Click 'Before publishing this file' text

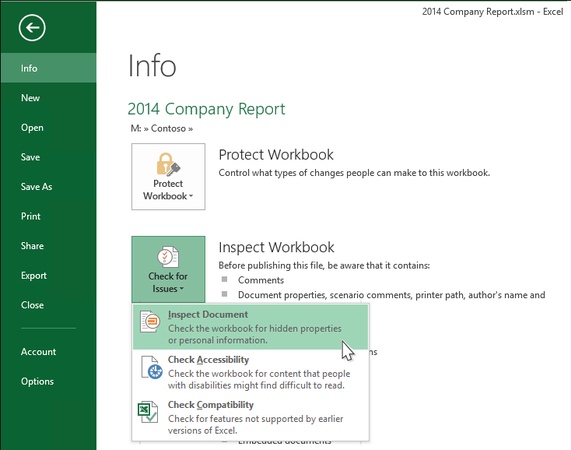324,265
